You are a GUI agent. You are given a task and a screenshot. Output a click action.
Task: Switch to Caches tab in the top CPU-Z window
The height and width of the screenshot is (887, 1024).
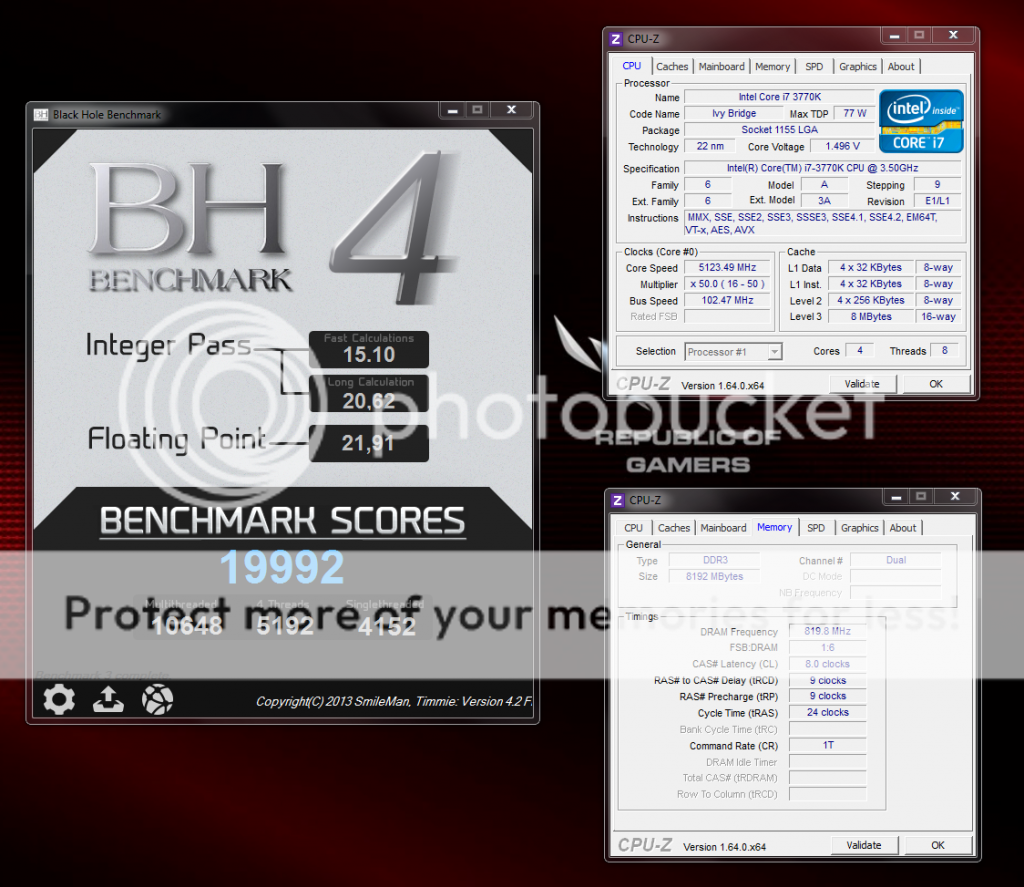point(672,67)
